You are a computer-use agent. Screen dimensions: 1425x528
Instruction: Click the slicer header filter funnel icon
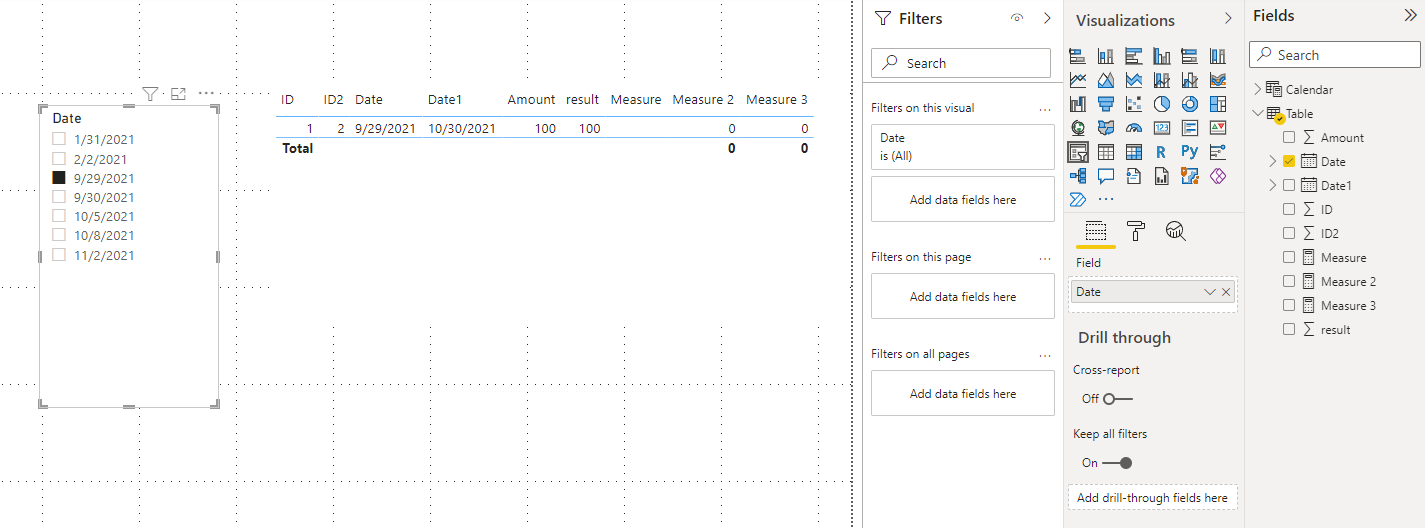(150, 94)
